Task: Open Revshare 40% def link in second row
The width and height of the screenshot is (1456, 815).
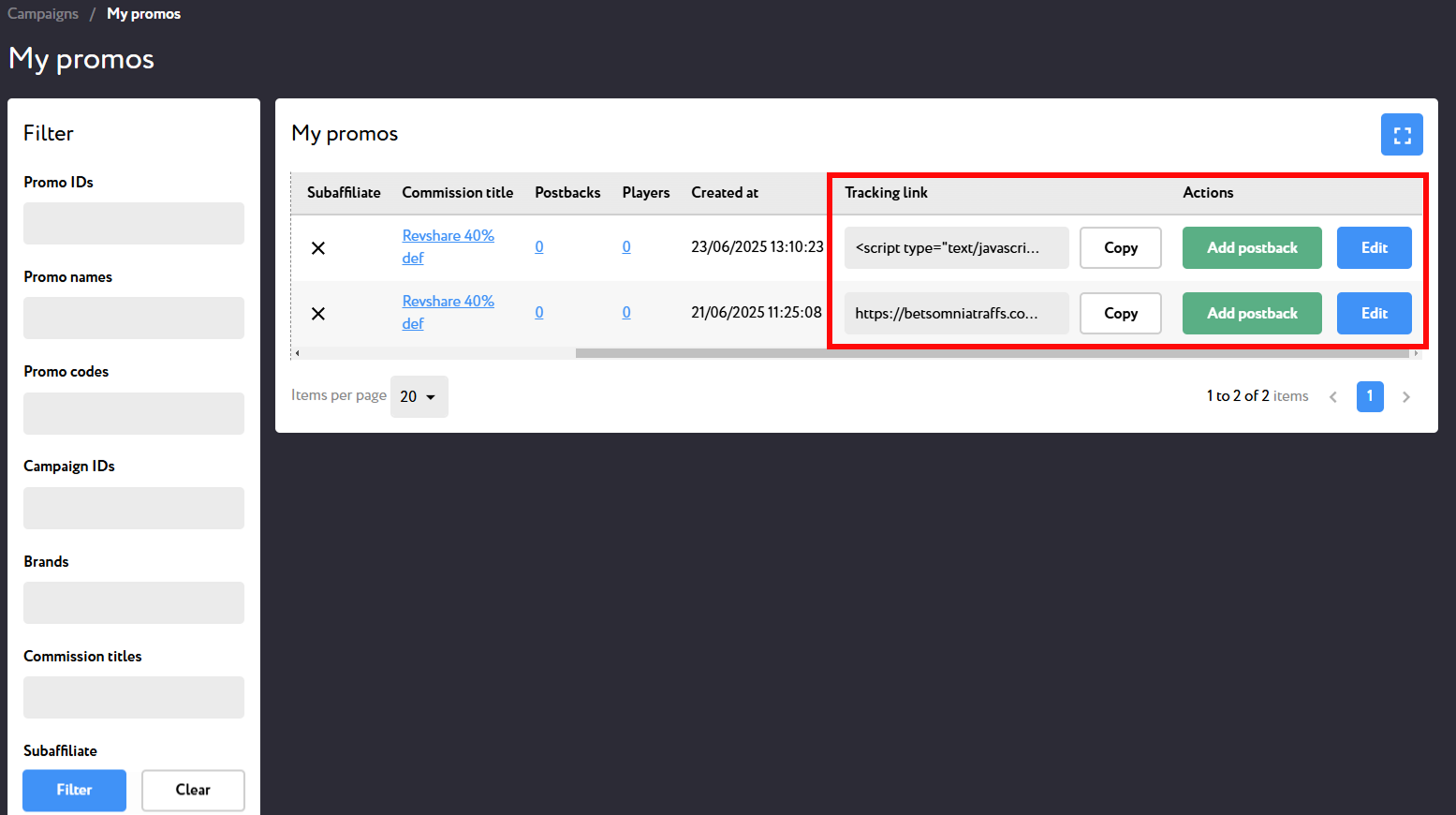Action: tap(448, 312)
